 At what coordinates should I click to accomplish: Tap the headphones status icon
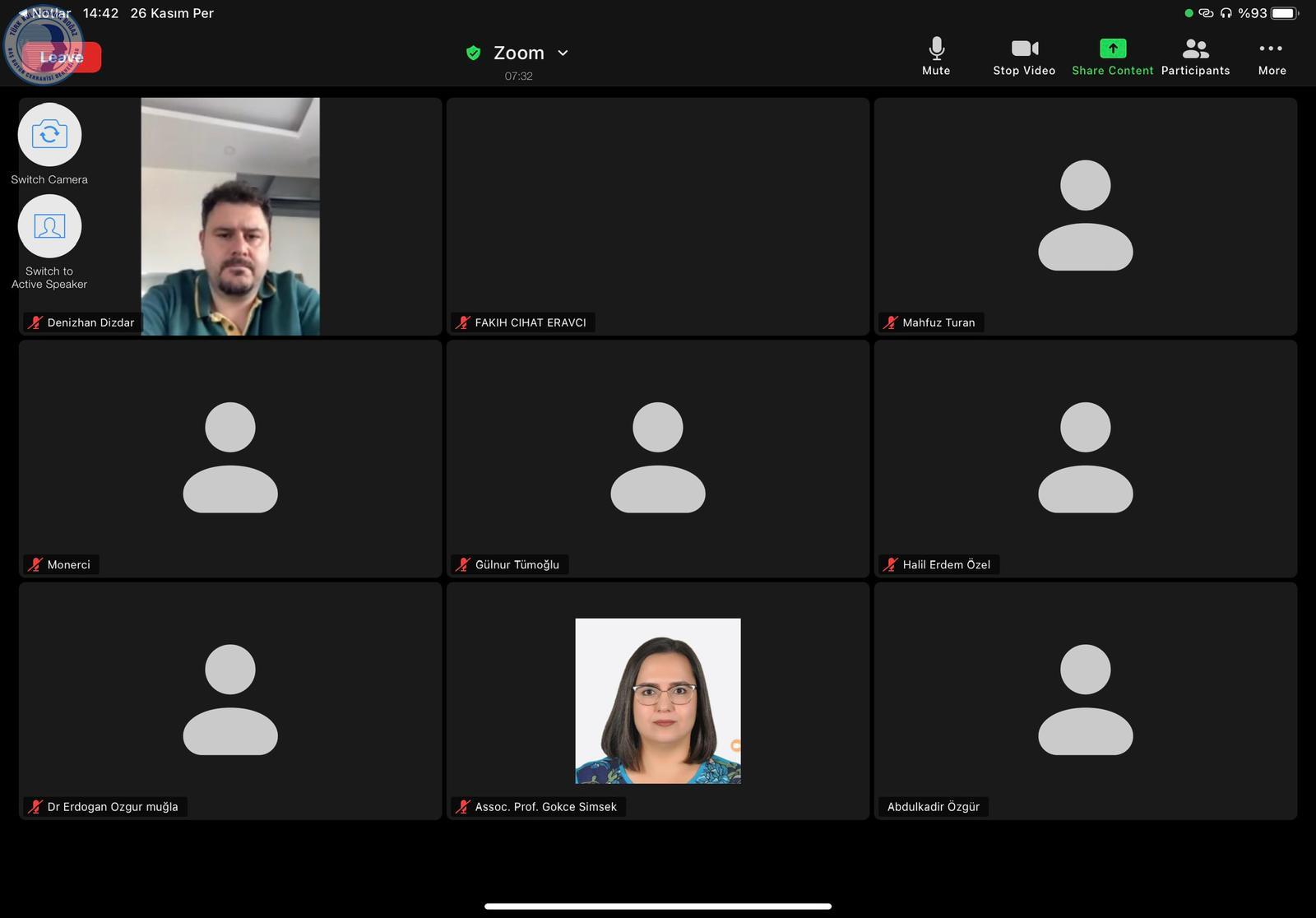pos(1226,13)
